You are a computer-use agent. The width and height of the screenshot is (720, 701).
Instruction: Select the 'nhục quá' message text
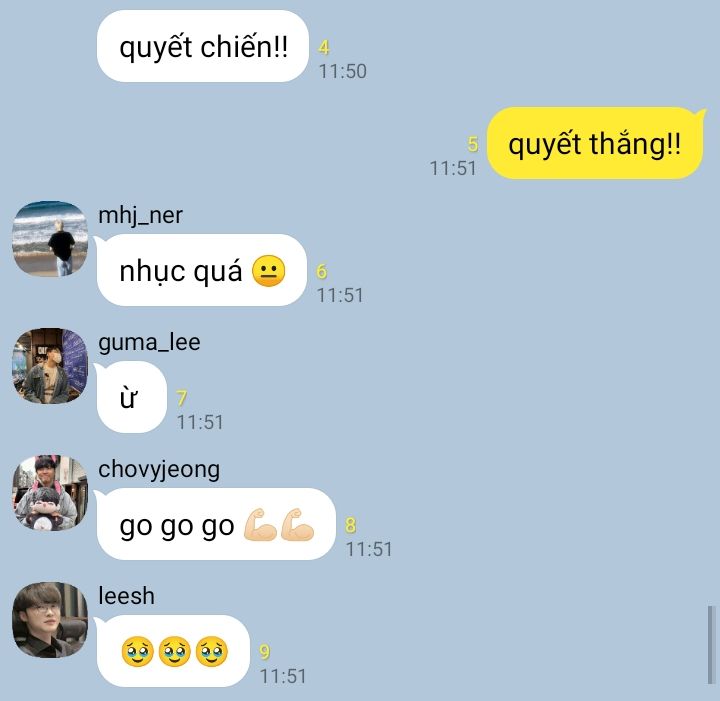180,272
